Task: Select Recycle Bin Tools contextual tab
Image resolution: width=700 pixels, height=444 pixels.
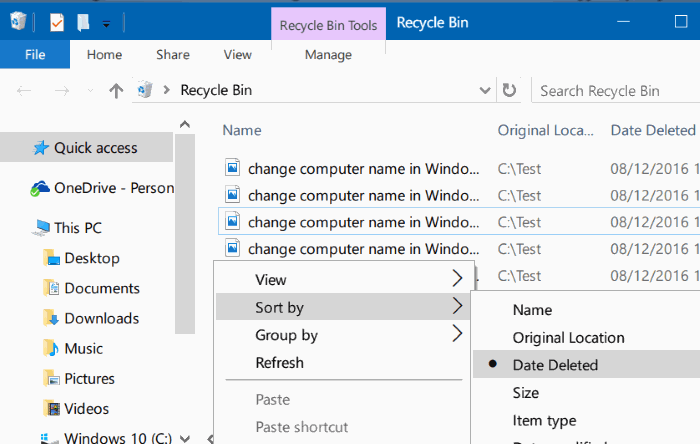Action: click(x=329, y=25)
